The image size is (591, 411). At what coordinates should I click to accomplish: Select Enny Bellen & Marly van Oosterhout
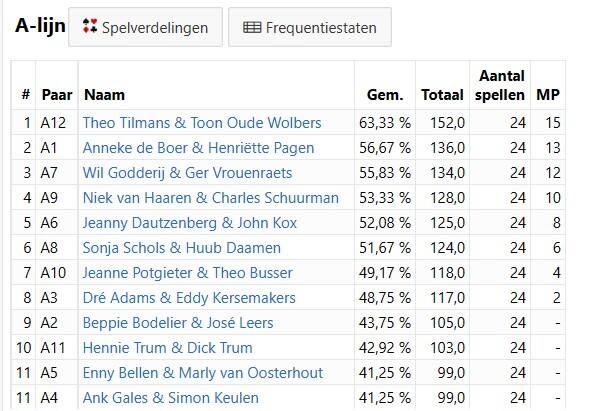coord(203,373)
